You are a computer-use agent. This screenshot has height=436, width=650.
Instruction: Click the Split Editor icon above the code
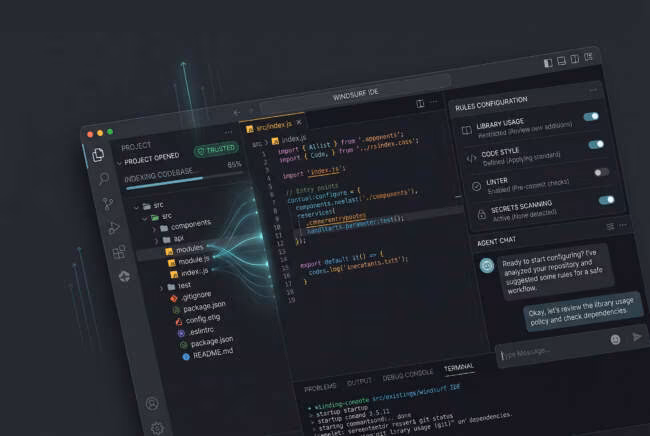[420, 103]
